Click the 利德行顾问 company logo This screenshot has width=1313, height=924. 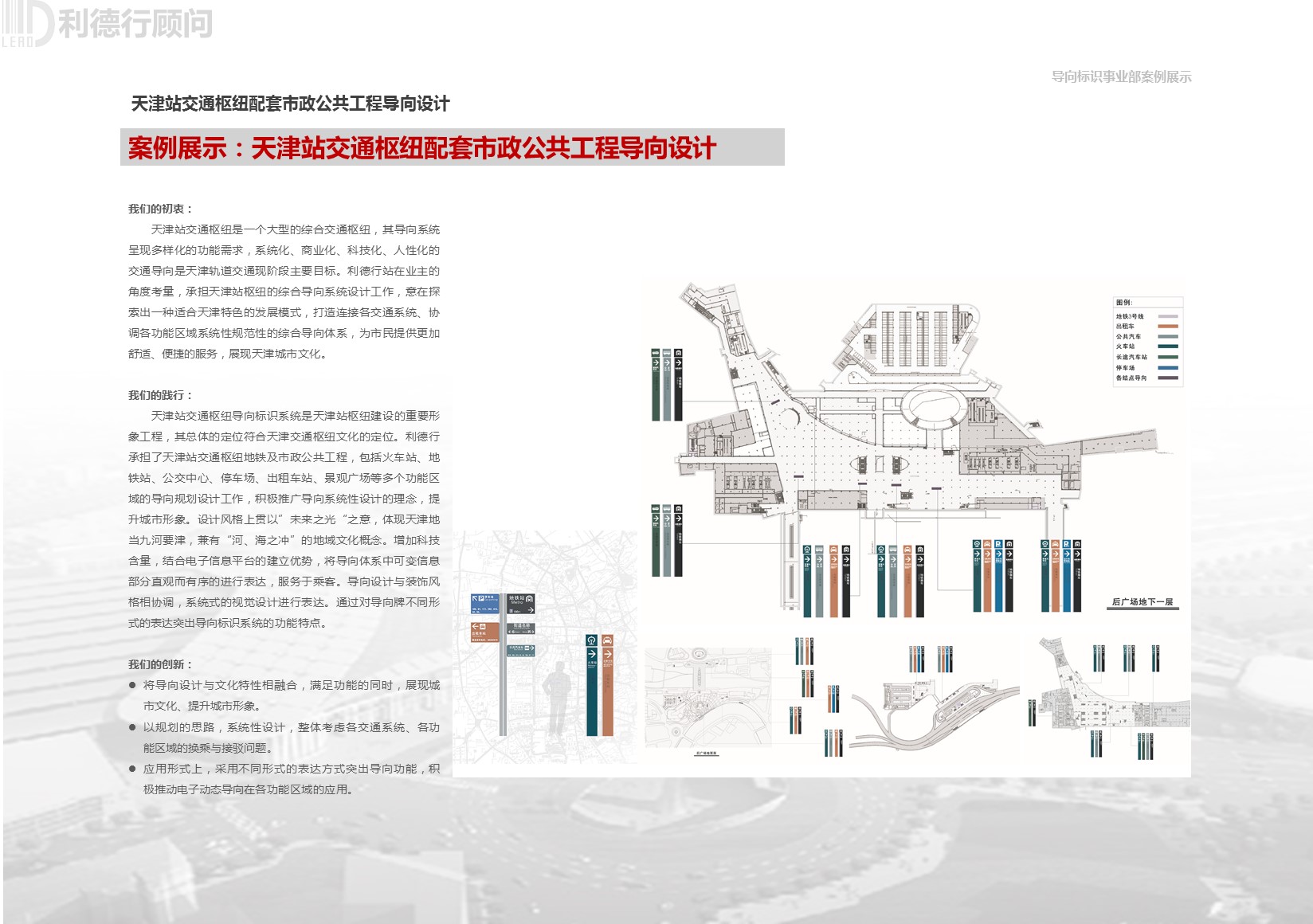click(108, 24)
